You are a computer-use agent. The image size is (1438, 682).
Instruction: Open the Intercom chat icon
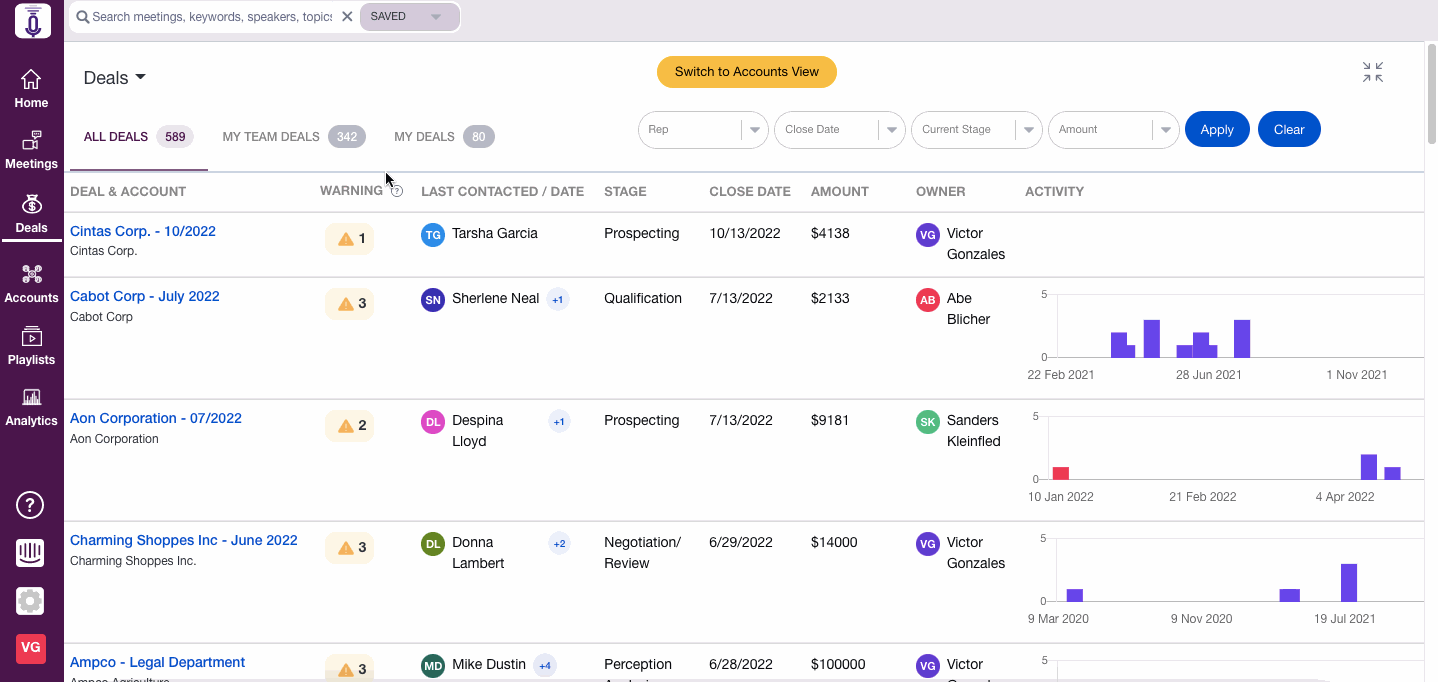[30, 553]
